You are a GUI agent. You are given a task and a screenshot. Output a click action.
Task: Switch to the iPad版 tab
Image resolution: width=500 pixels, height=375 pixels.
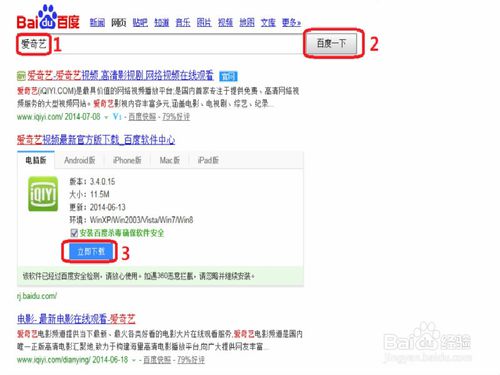coord(208,160)
